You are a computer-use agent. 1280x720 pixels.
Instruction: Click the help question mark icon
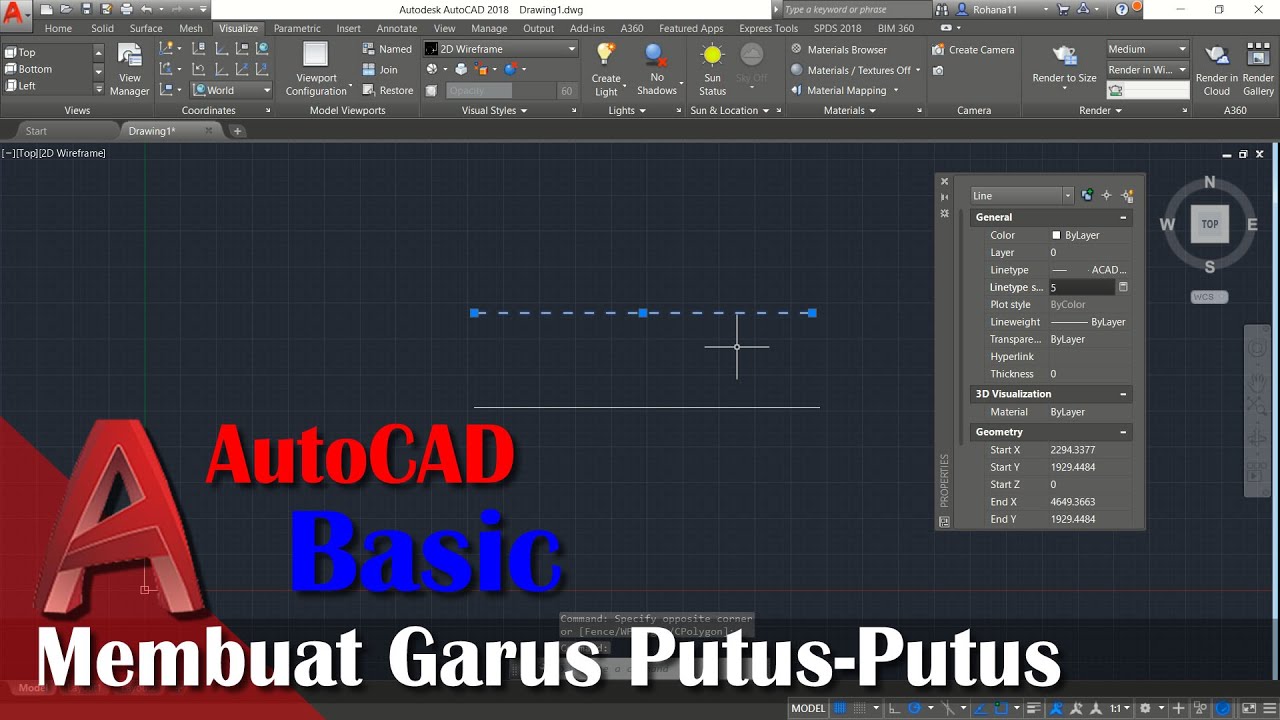1122,10
